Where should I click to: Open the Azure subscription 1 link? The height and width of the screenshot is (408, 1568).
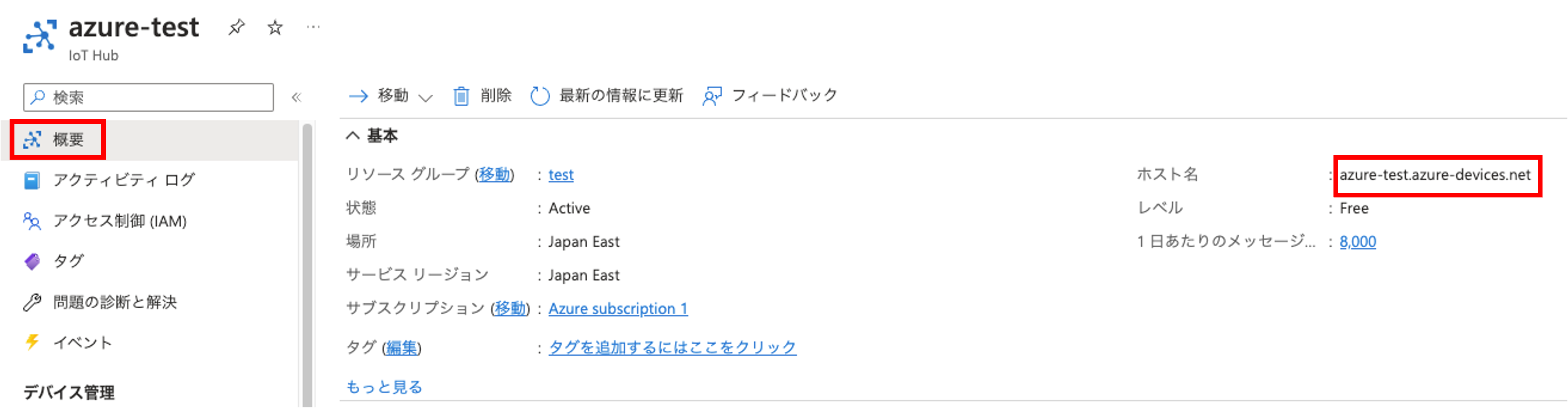coord(618,309)
